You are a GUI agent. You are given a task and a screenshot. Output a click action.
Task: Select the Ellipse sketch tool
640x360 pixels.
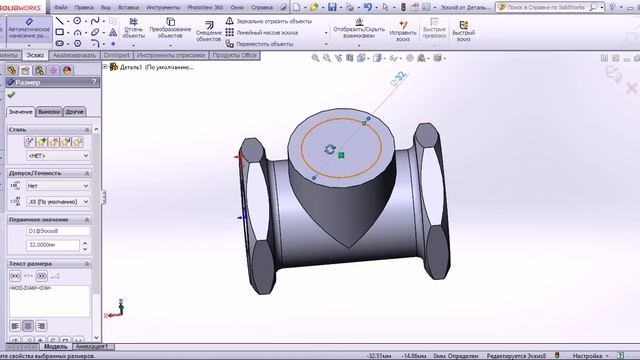tap(95, 32)
